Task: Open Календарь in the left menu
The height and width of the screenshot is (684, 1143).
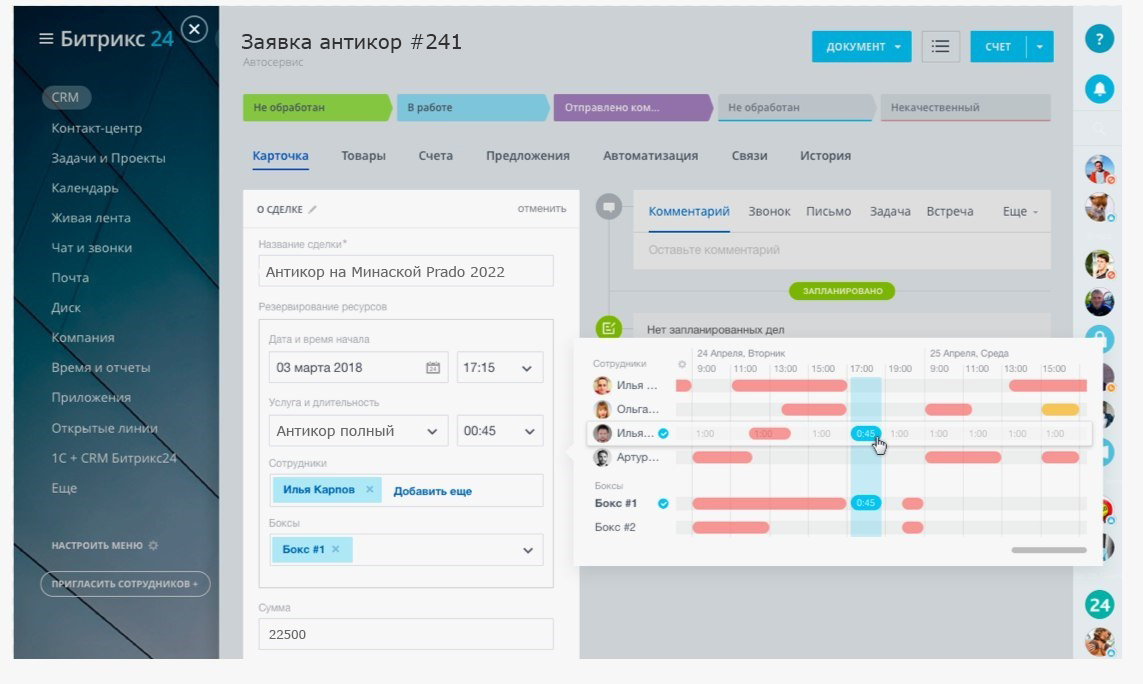Action: 85,187
